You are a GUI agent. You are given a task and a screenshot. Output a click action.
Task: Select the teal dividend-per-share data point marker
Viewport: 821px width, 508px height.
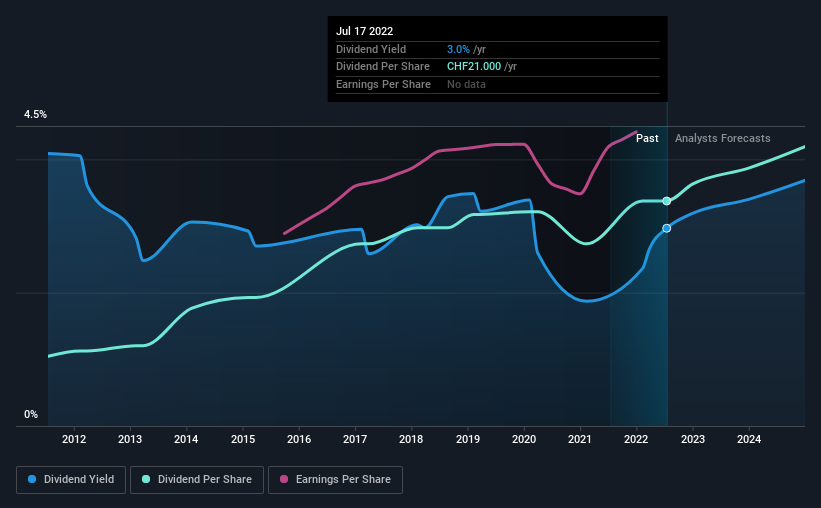tap(667, 201)
